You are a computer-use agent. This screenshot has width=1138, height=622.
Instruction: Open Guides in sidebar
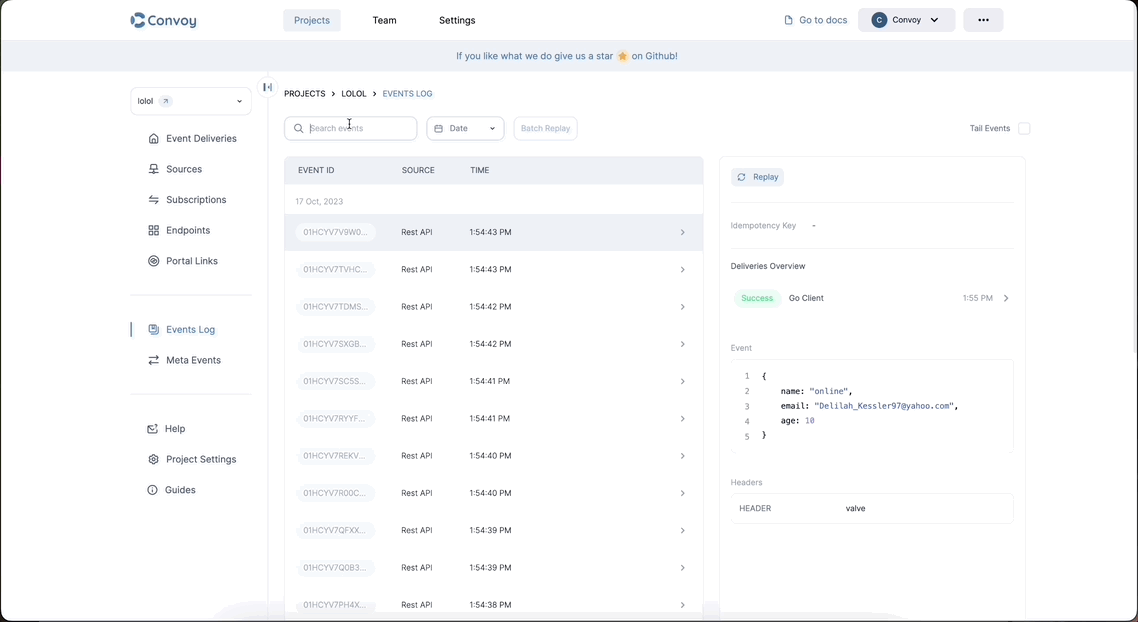[x=180, y=490]
